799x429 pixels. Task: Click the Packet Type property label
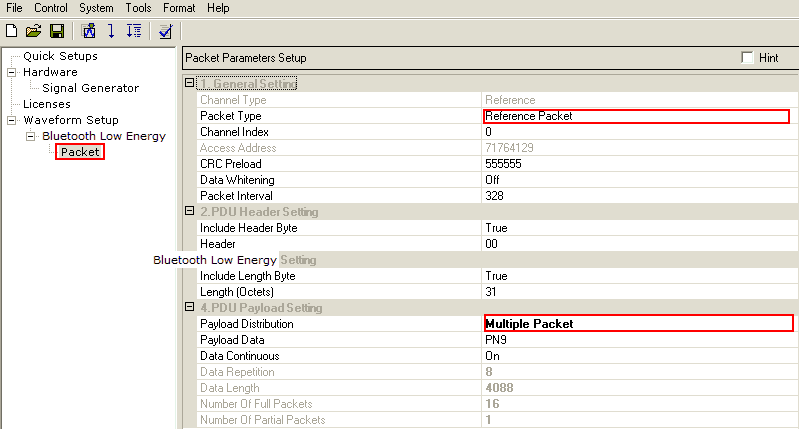click(x=230, y=116)
